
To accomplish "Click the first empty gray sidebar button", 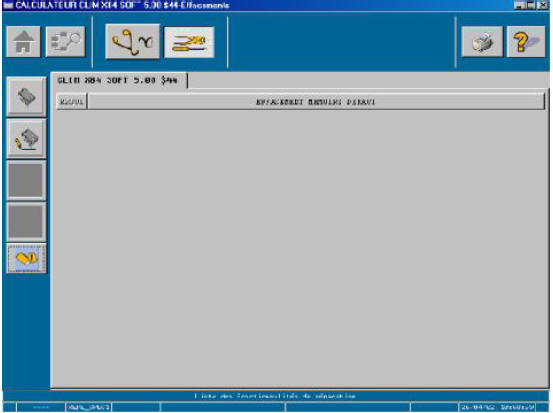I will click(x=26, y=180).
